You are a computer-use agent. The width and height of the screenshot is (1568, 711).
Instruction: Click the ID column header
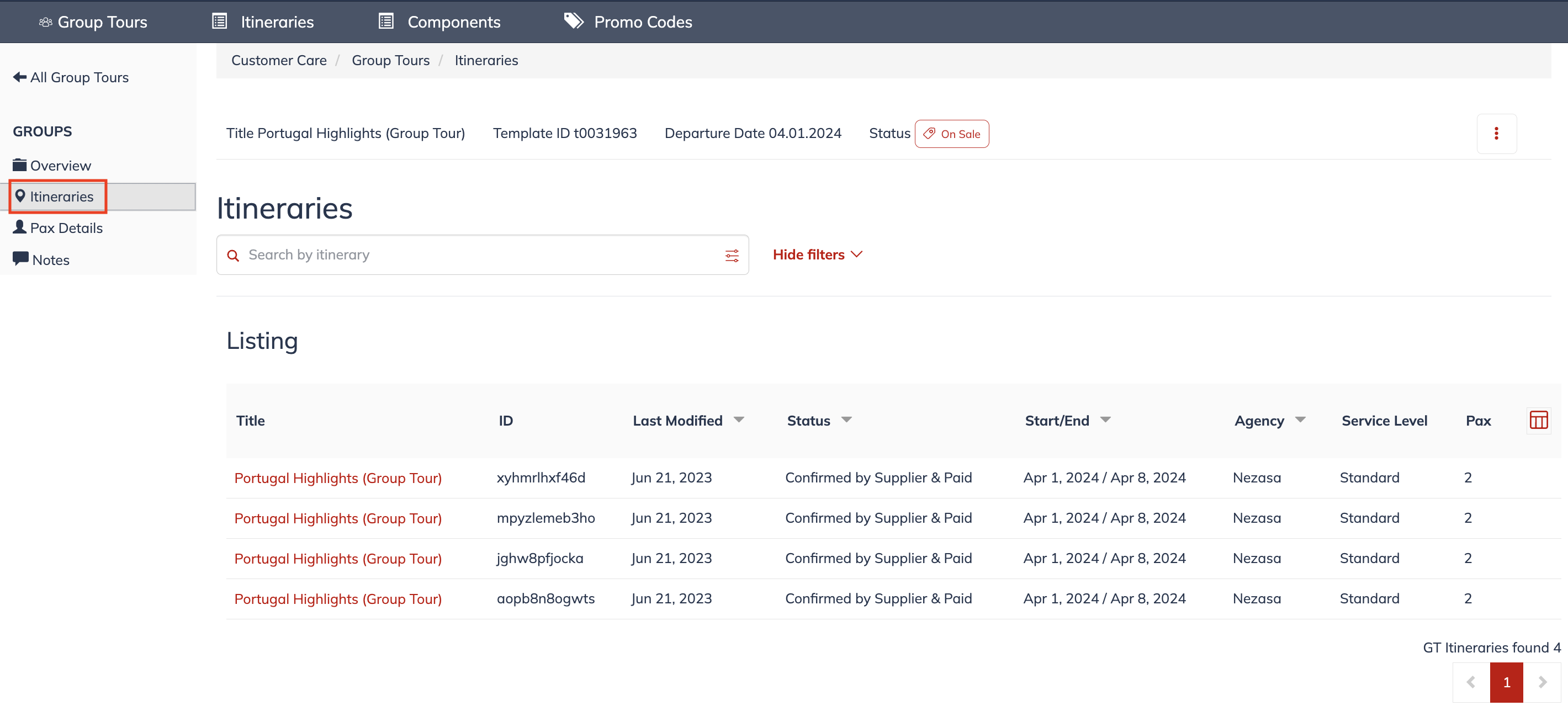[x=506, y=421]
